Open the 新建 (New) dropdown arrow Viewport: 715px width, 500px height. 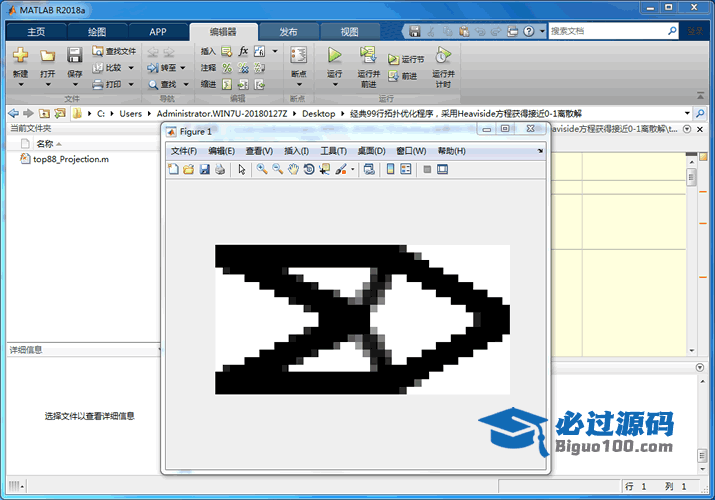pyautogui.click(x=21, y=85)
